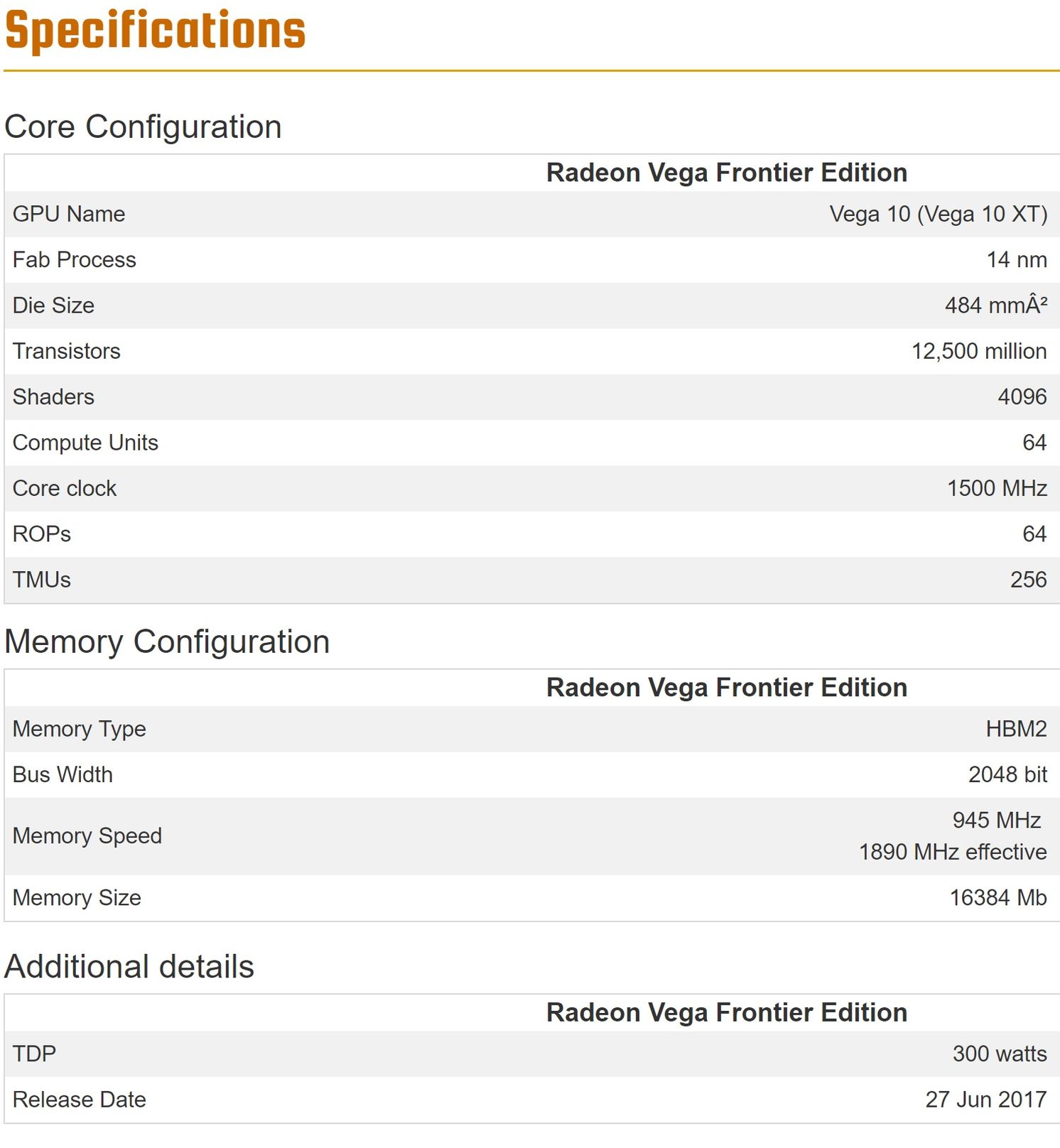Select the 256 TMUs value
1060x1148 pixels.
pyautogui.click(x=1029, y=580)
